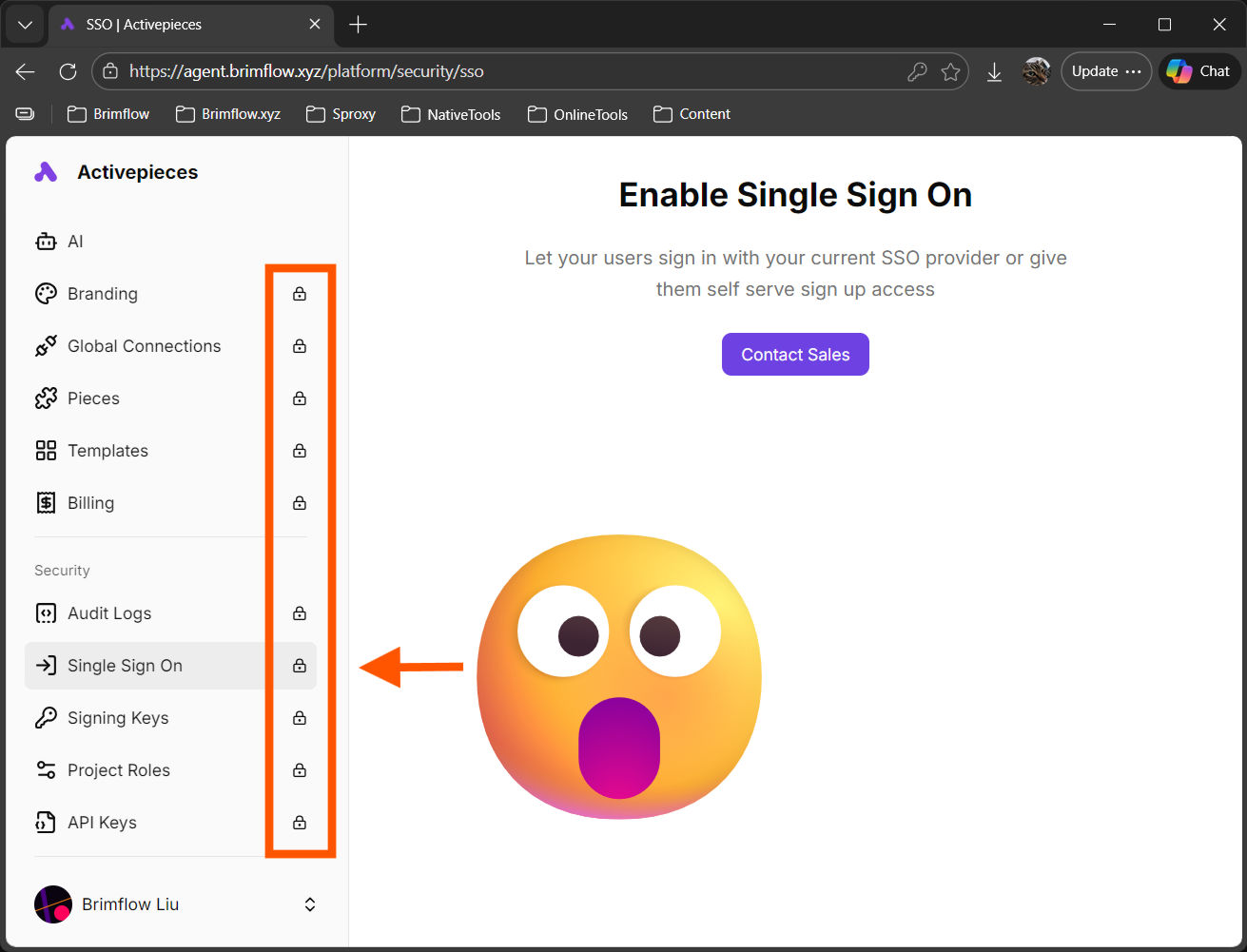Open the Audit Logs page
The height and width of the screenshot is (952, 1247).
click(x=109, y=613)
